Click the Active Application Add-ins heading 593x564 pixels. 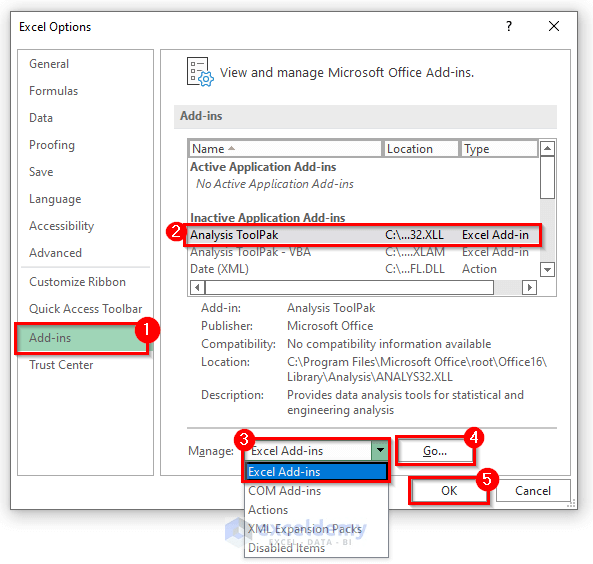[263, 167]
